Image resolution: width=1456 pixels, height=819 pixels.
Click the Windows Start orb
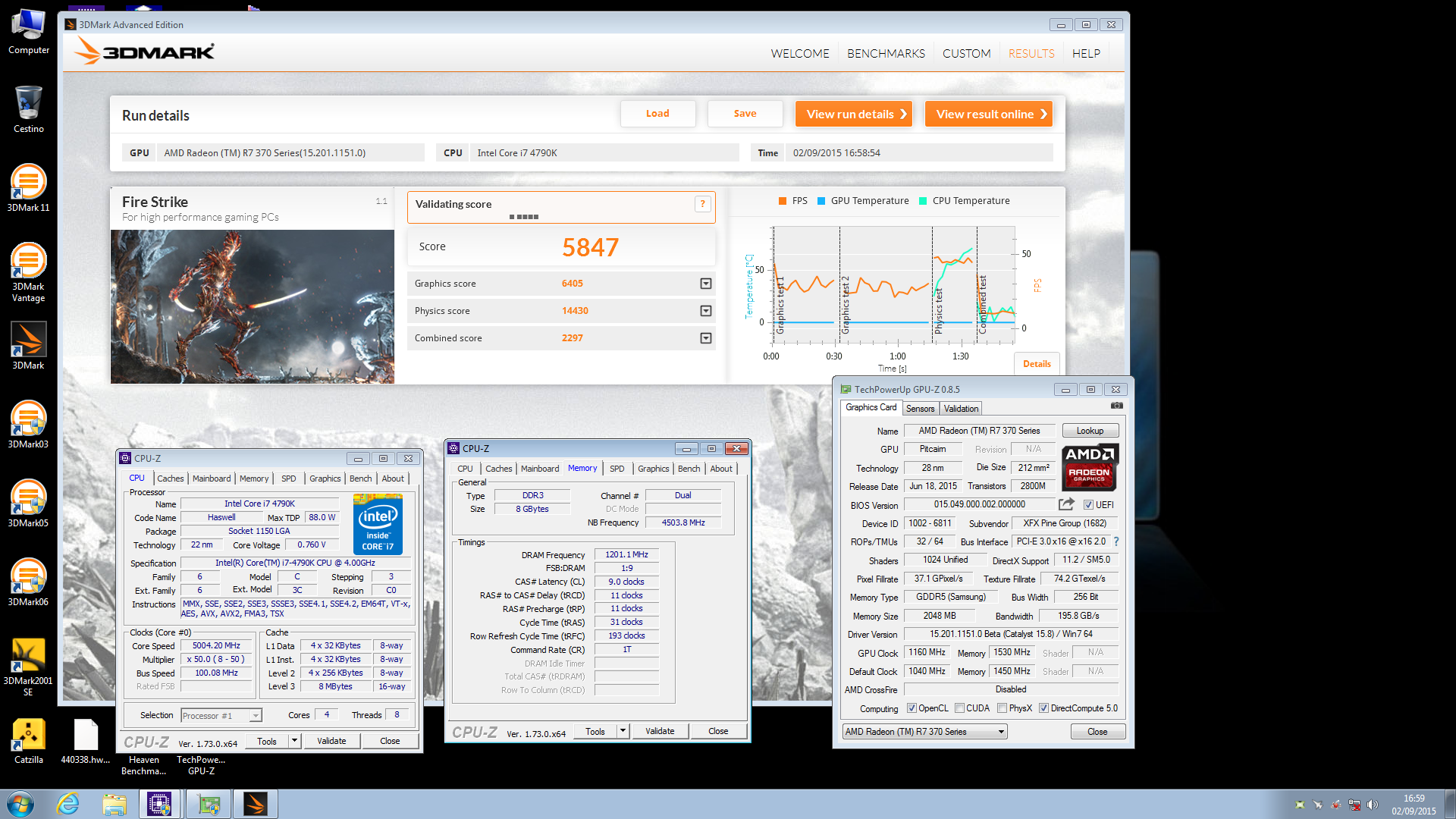point(20,804)
